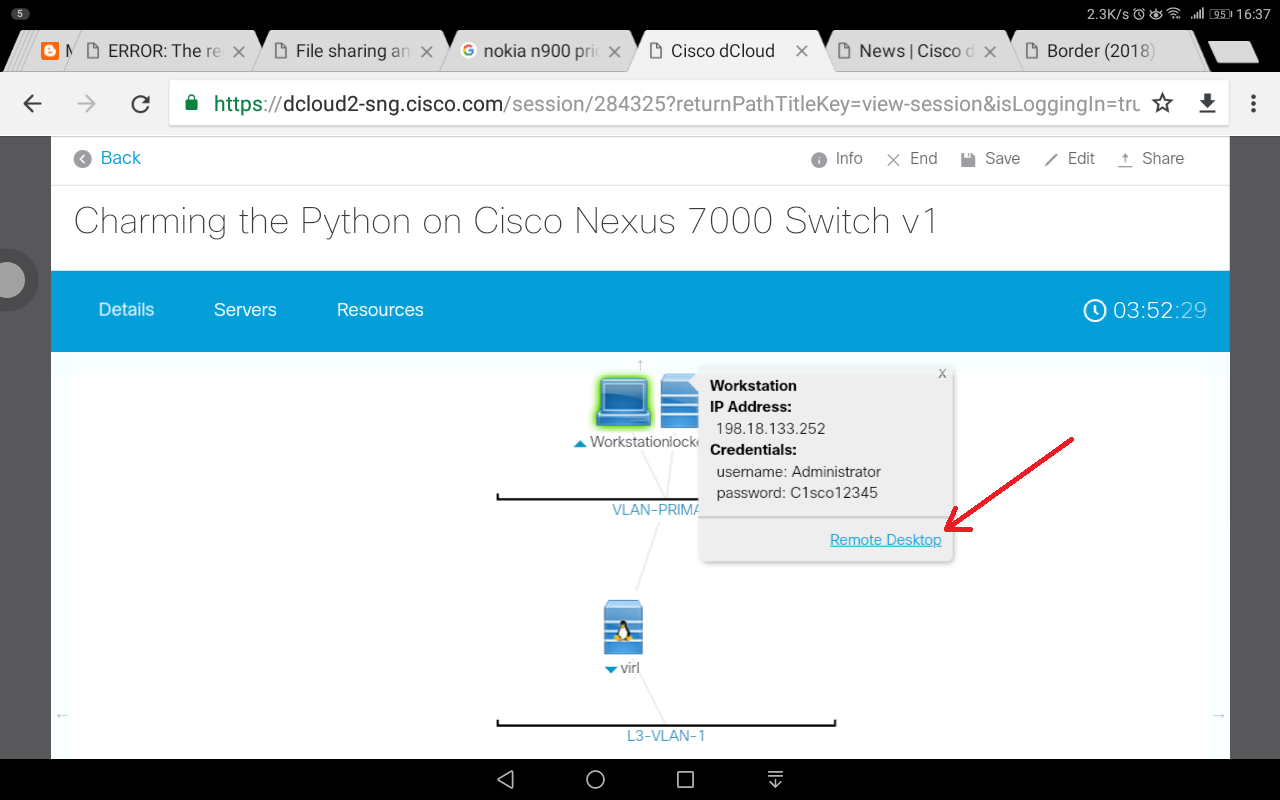Screen dimensions: 1280x800
Task: Open Remote Desktop for the Workstation
Action: click(x=885, y=539)
